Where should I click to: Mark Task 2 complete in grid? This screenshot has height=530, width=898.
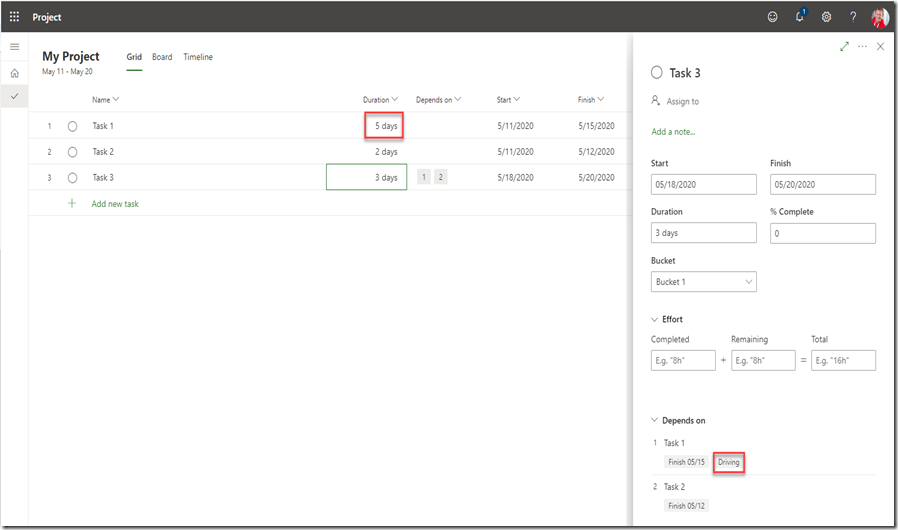pos(72,152)
